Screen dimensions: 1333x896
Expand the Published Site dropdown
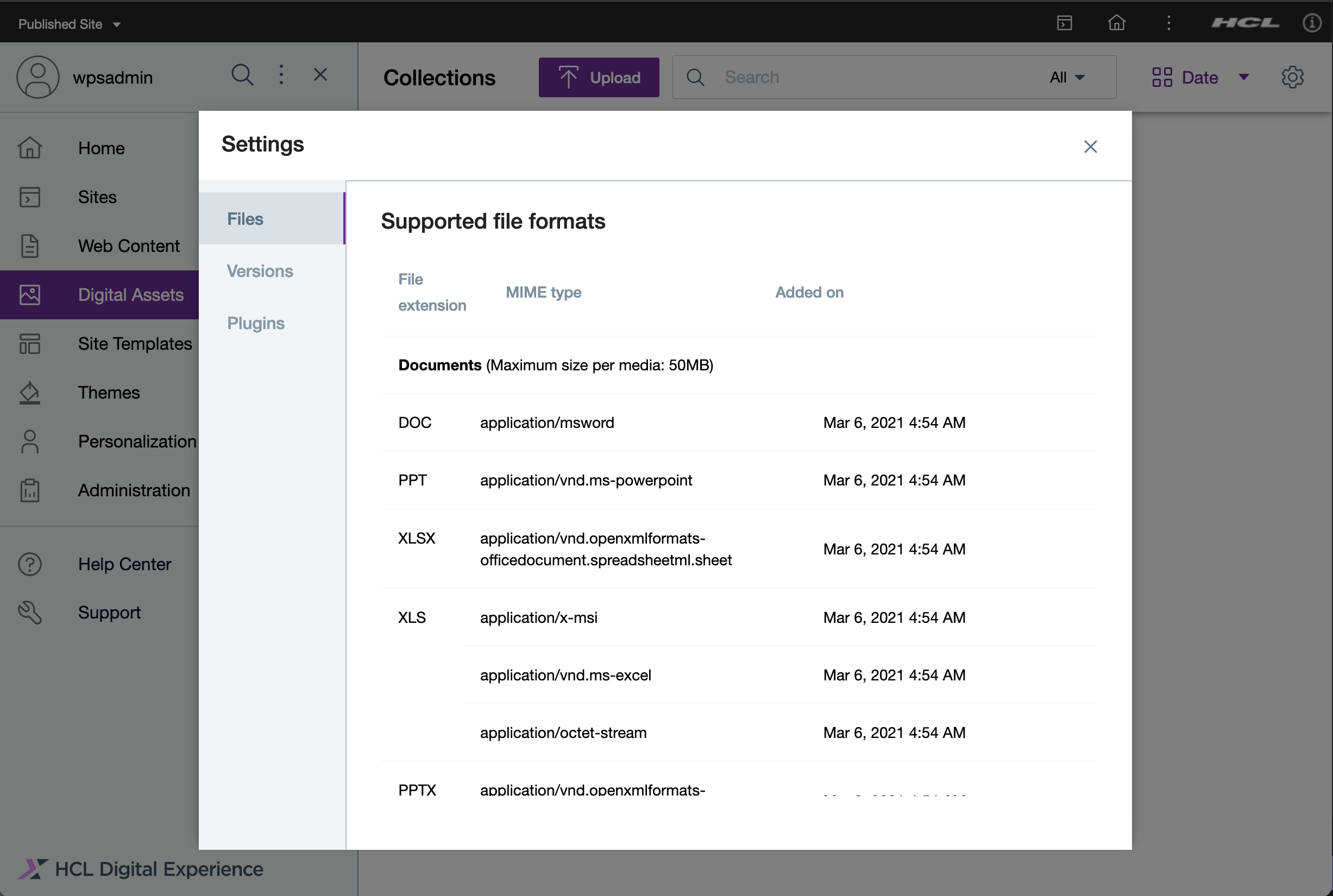69,24
